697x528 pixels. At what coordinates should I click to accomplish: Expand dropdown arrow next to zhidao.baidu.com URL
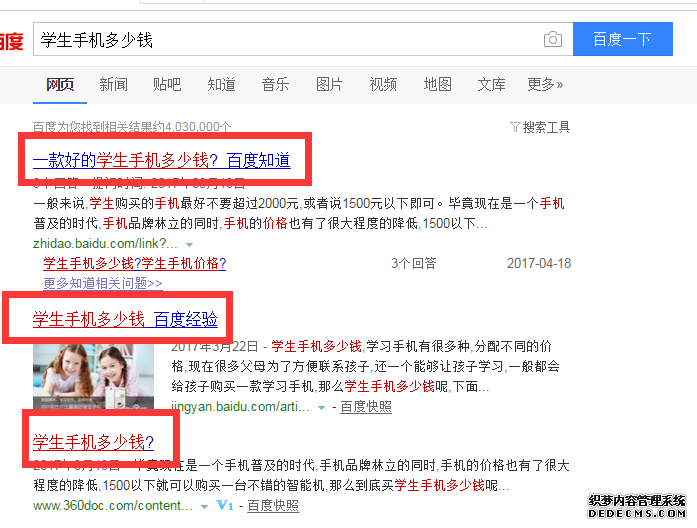[189, 244]
